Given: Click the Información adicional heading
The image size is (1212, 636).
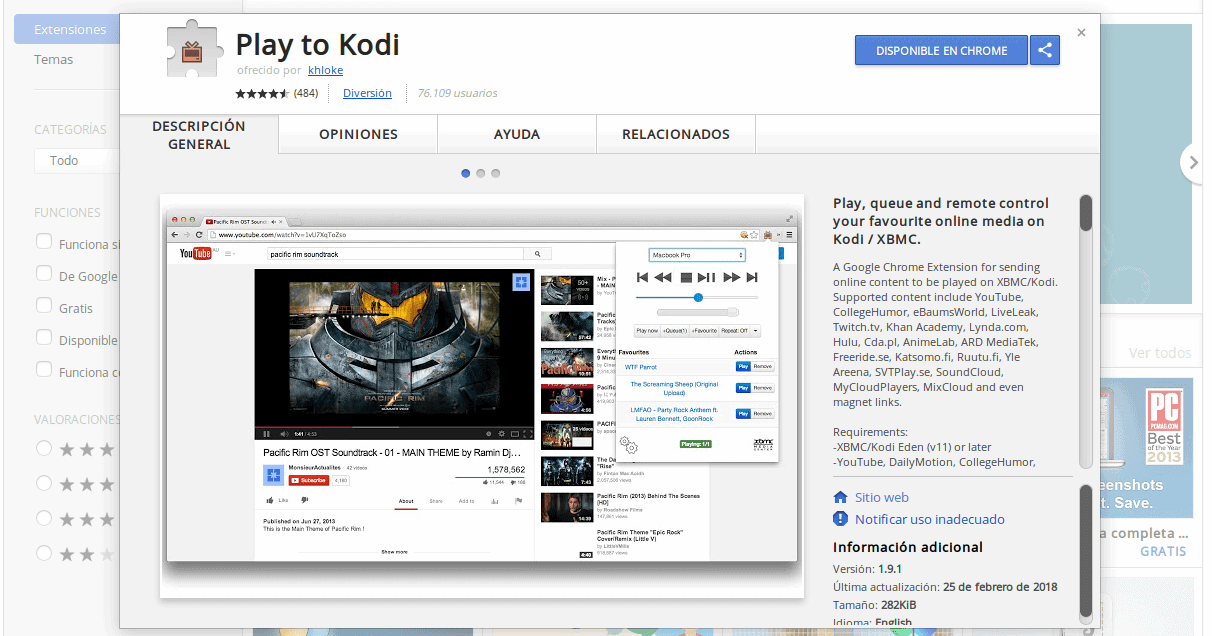Looking at the screenshot, I should (908, 547).
